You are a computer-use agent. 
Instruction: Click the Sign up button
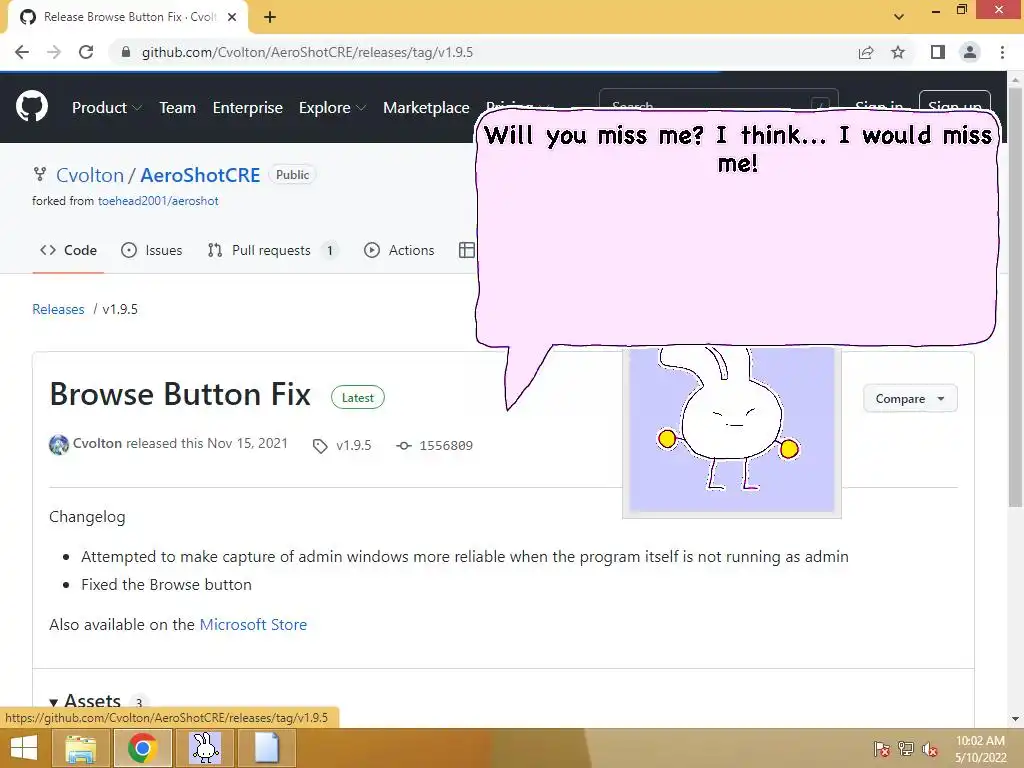pyautogui.click(x=955, y=100)
